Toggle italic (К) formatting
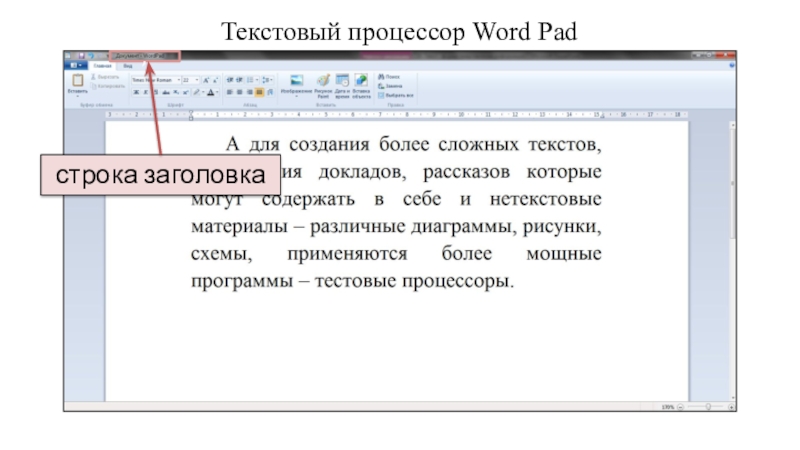 pyautogui.click(x=146, y=92)
